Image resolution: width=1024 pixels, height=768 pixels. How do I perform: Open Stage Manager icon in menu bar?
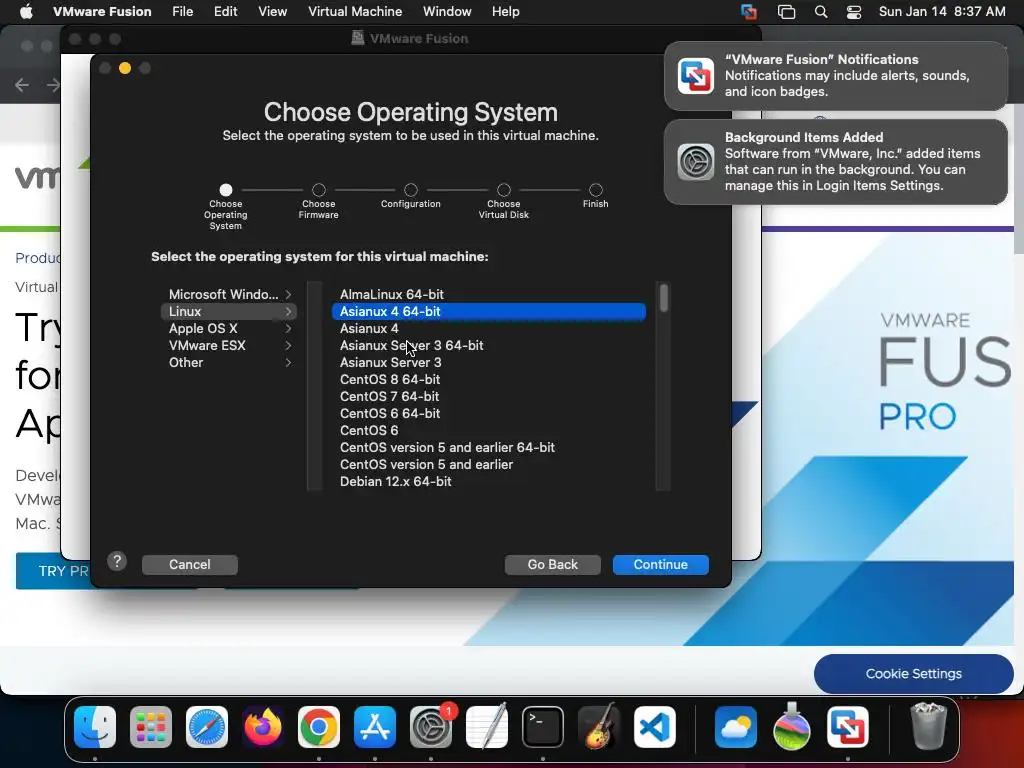(786, 12)
